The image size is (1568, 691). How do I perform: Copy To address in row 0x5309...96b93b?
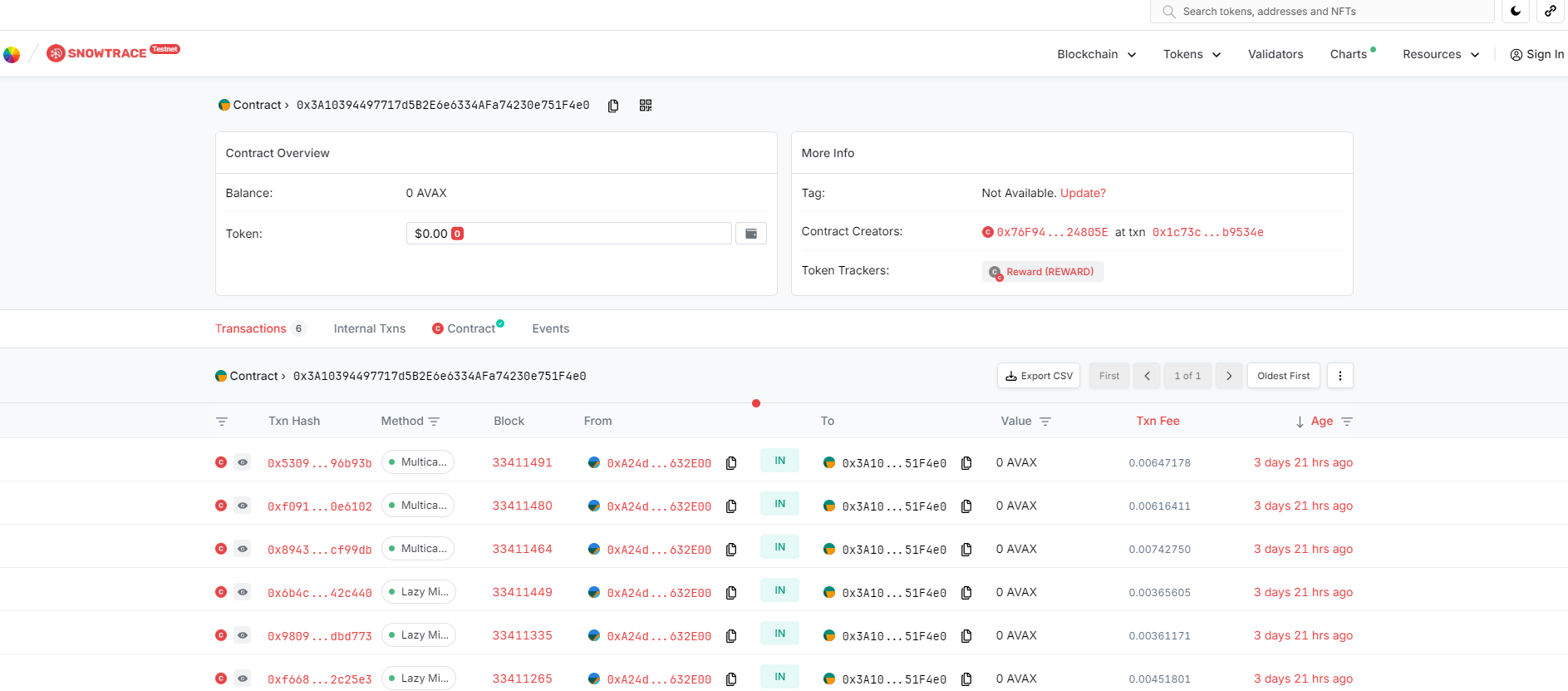click(966, 463)
